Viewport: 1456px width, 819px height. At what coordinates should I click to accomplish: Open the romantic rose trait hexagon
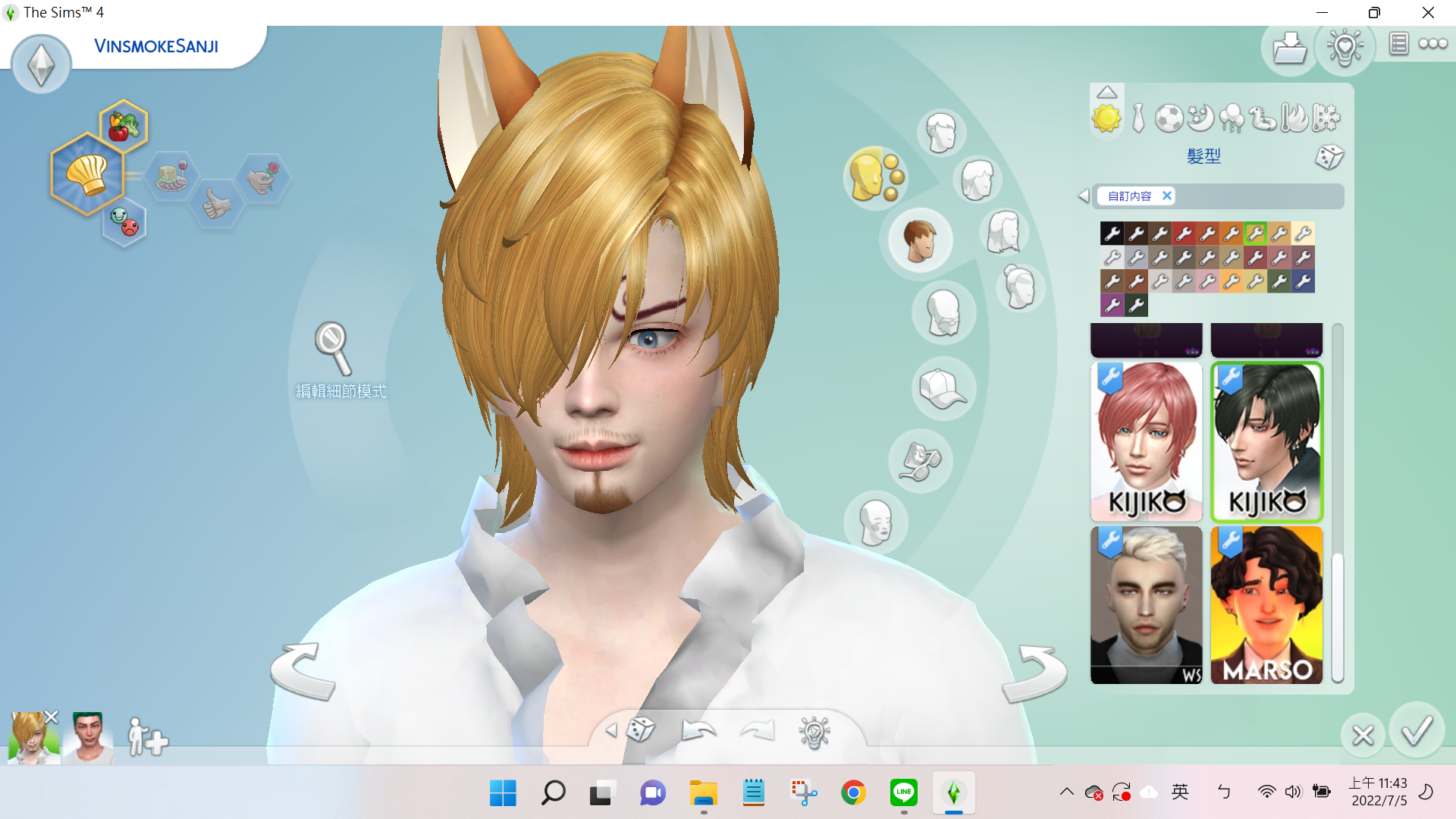tap(262, 177)
